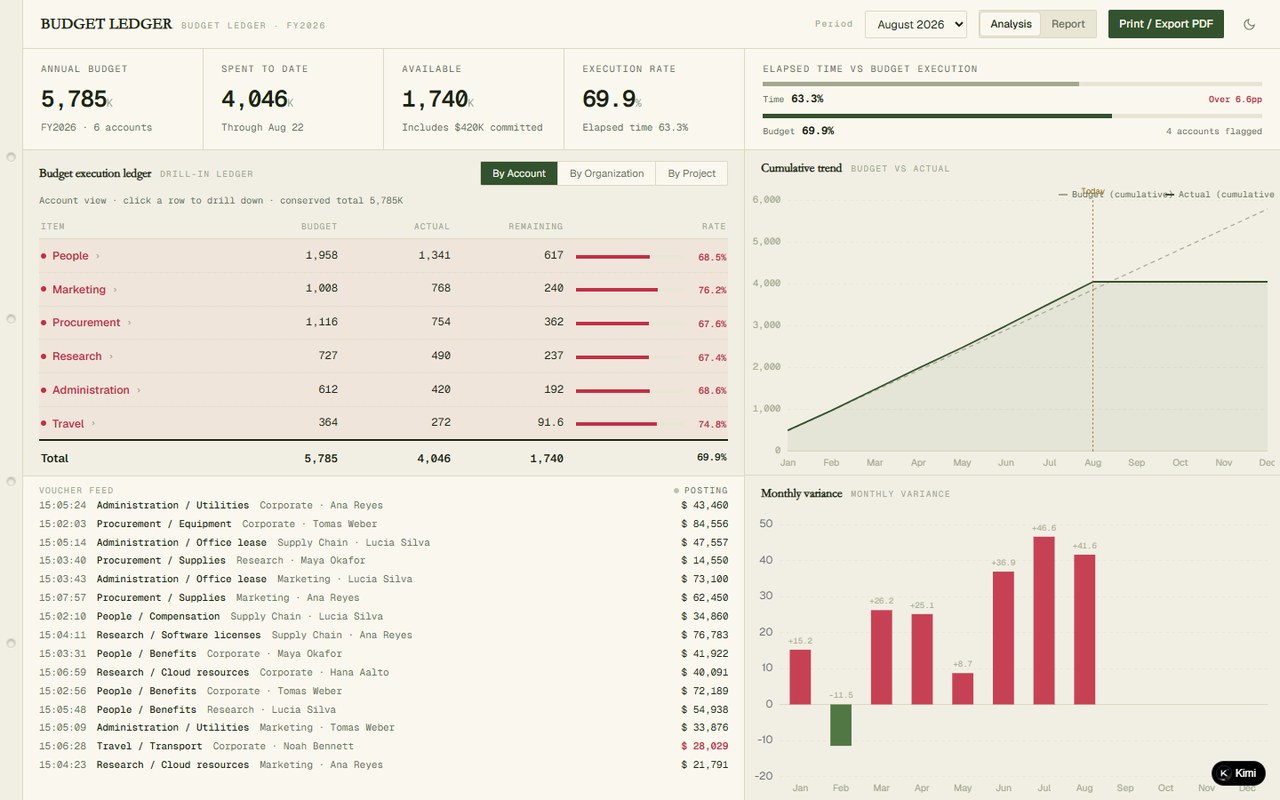Expand the Marketing row chevron
The height and width of the screenshot is (800, 1280).
115,290
